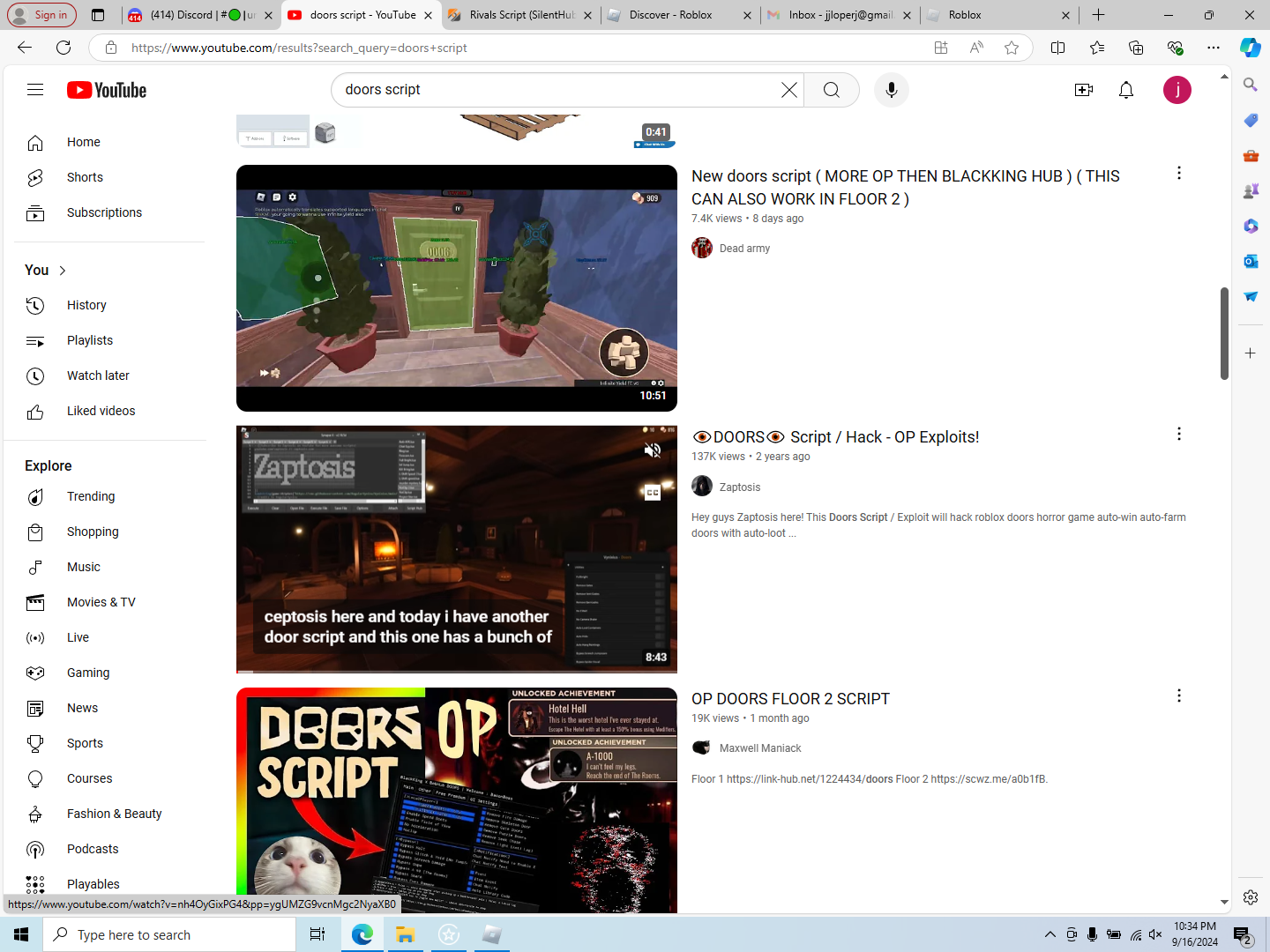Expand the You section chevron
Viewport: 1270px width, 952px height.
(63, 271)
